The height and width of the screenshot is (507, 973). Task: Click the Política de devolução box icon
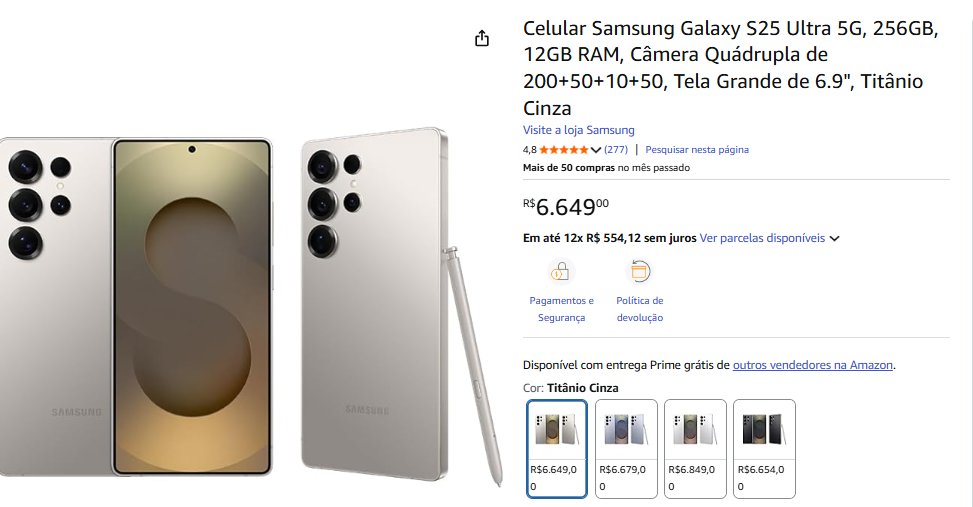coord(639,272)
